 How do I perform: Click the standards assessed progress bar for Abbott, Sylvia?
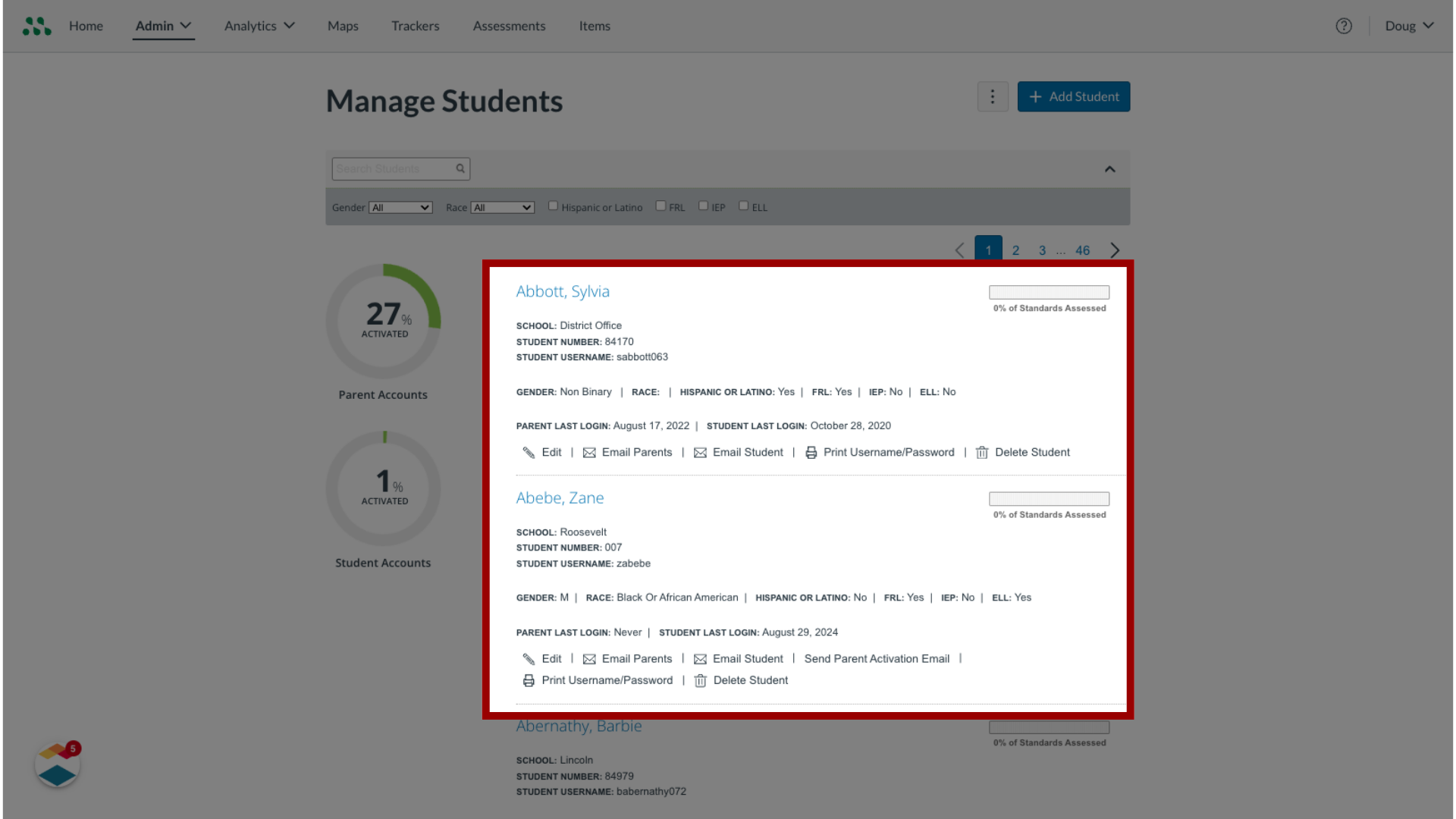tap(1050, 293)
